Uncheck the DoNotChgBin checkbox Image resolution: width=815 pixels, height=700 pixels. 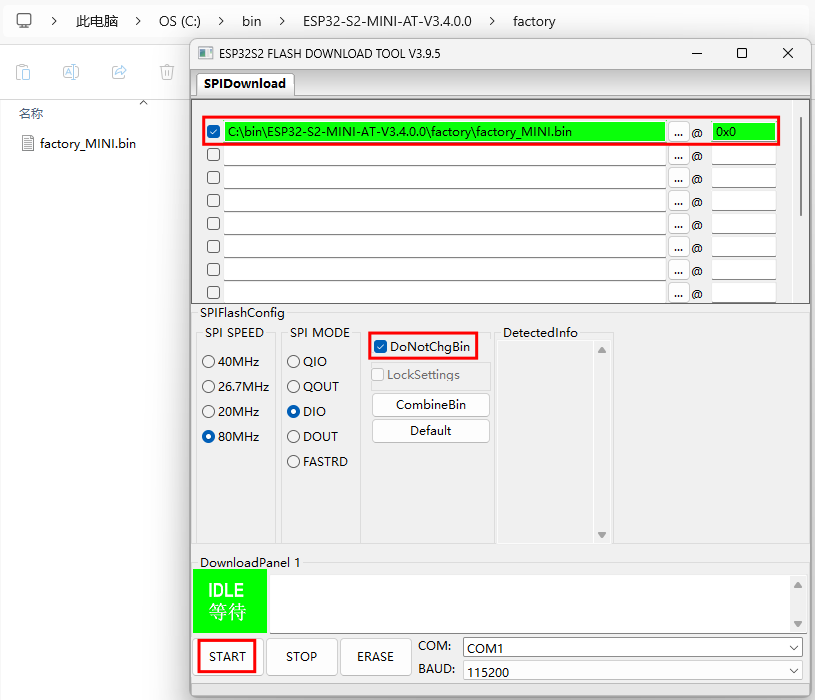(x=380, y=347)
